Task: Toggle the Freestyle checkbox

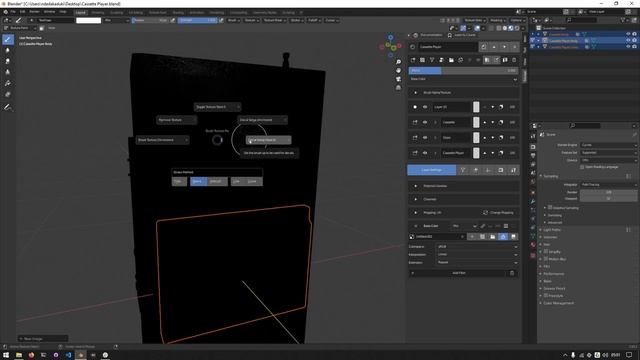Action: click(546, 296)
